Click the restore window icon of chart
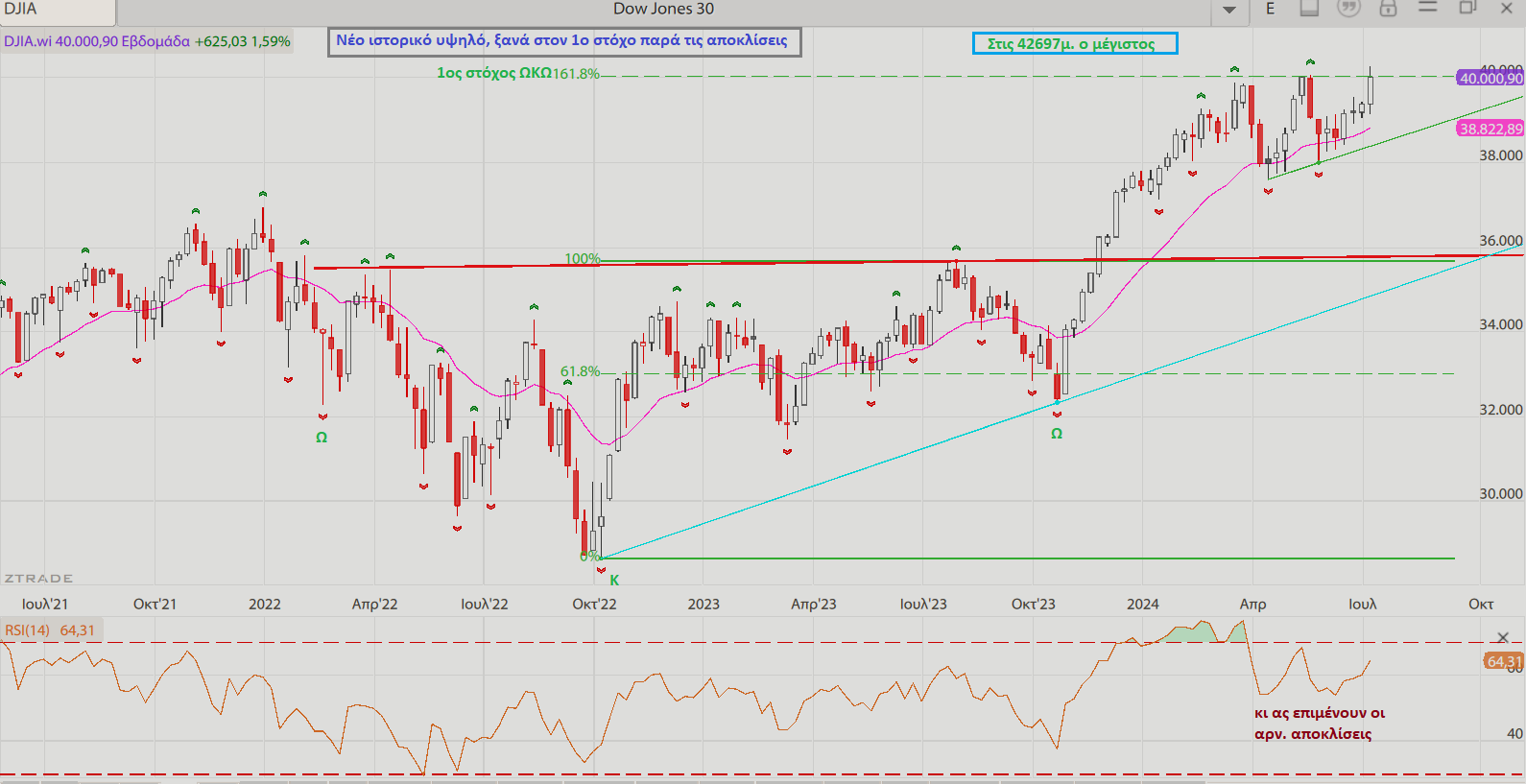Image resolution: width=1526 pixels, height=784 pixels. pos(1467,8)
